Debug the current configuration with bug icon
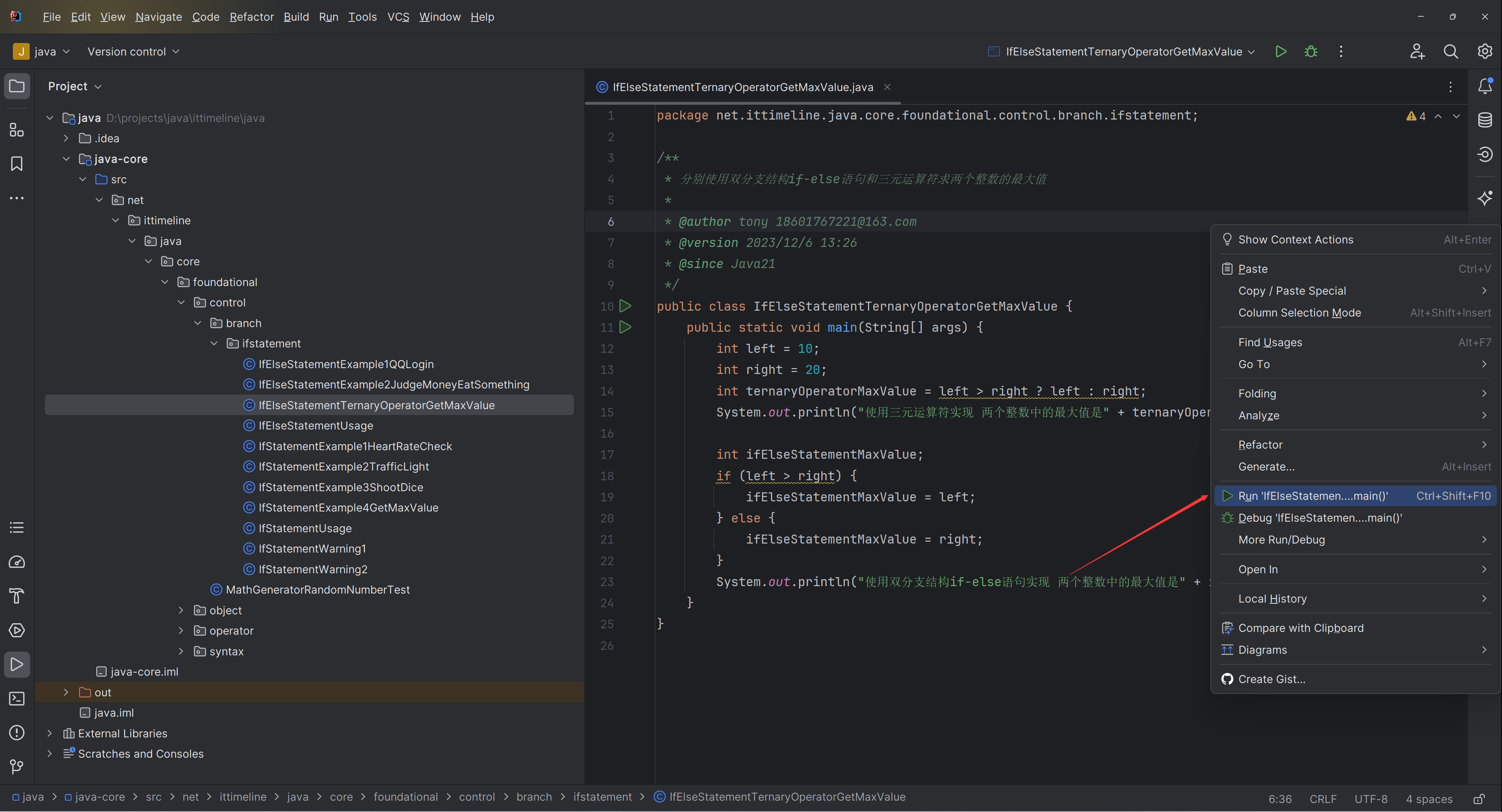The width and height of the screenshot is (1502, 812). tap(1311, 51)
